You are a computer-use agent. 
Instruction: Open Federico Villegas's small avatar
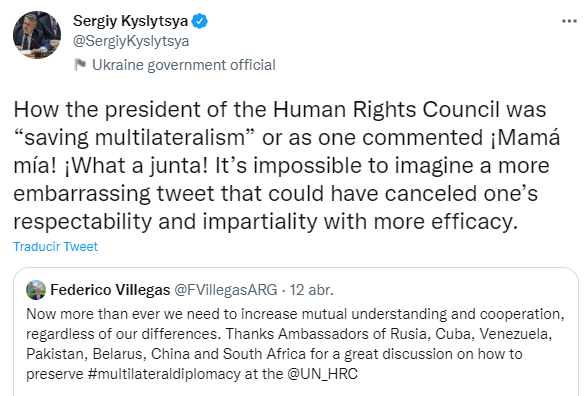coord(36,290)
